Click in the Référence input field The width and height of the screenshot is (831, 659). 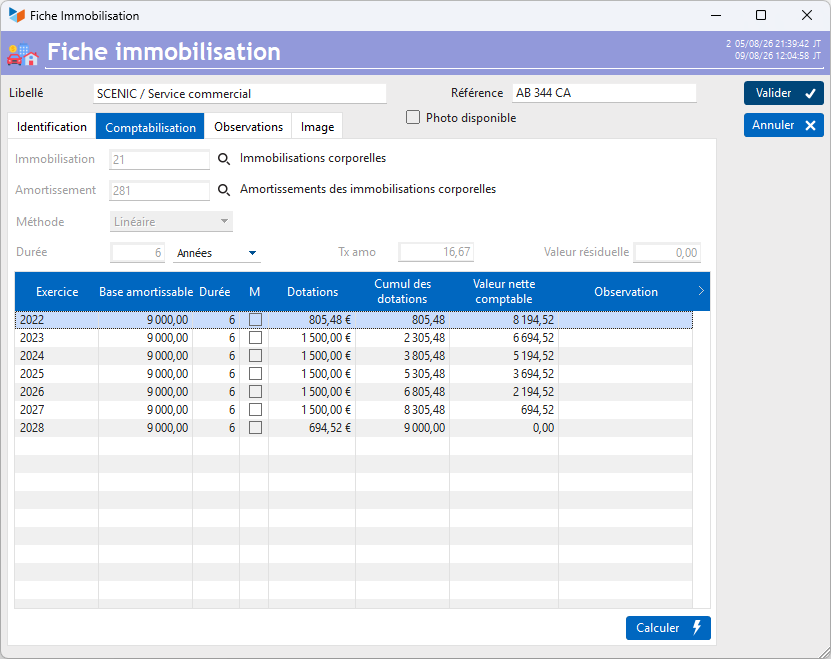pos(604,93)
